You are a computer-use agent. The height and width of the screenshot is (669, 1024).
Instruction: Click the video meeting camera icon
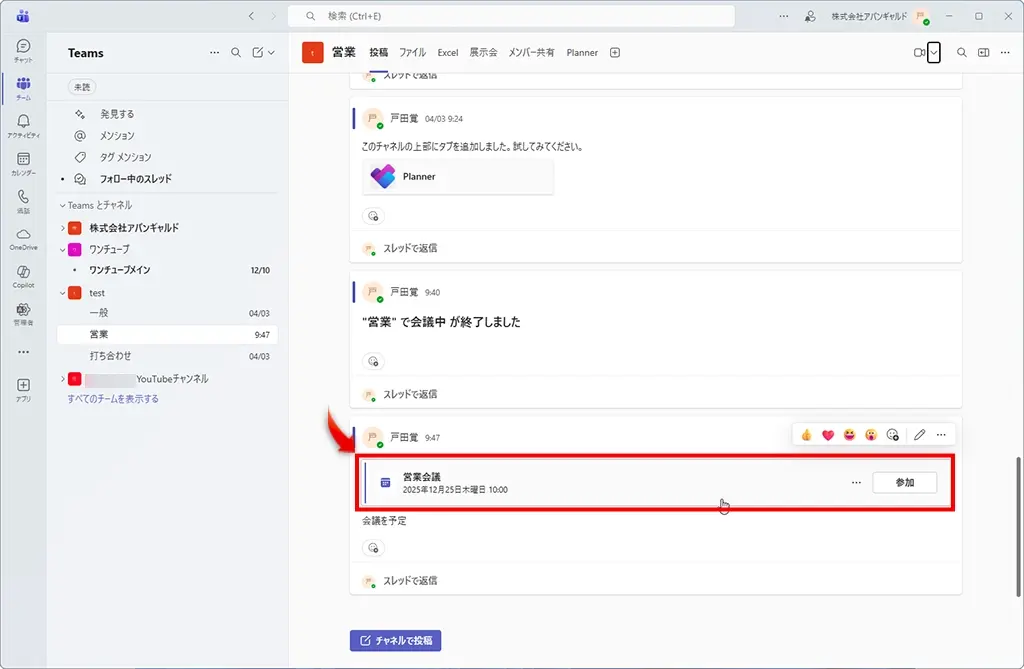919,53
